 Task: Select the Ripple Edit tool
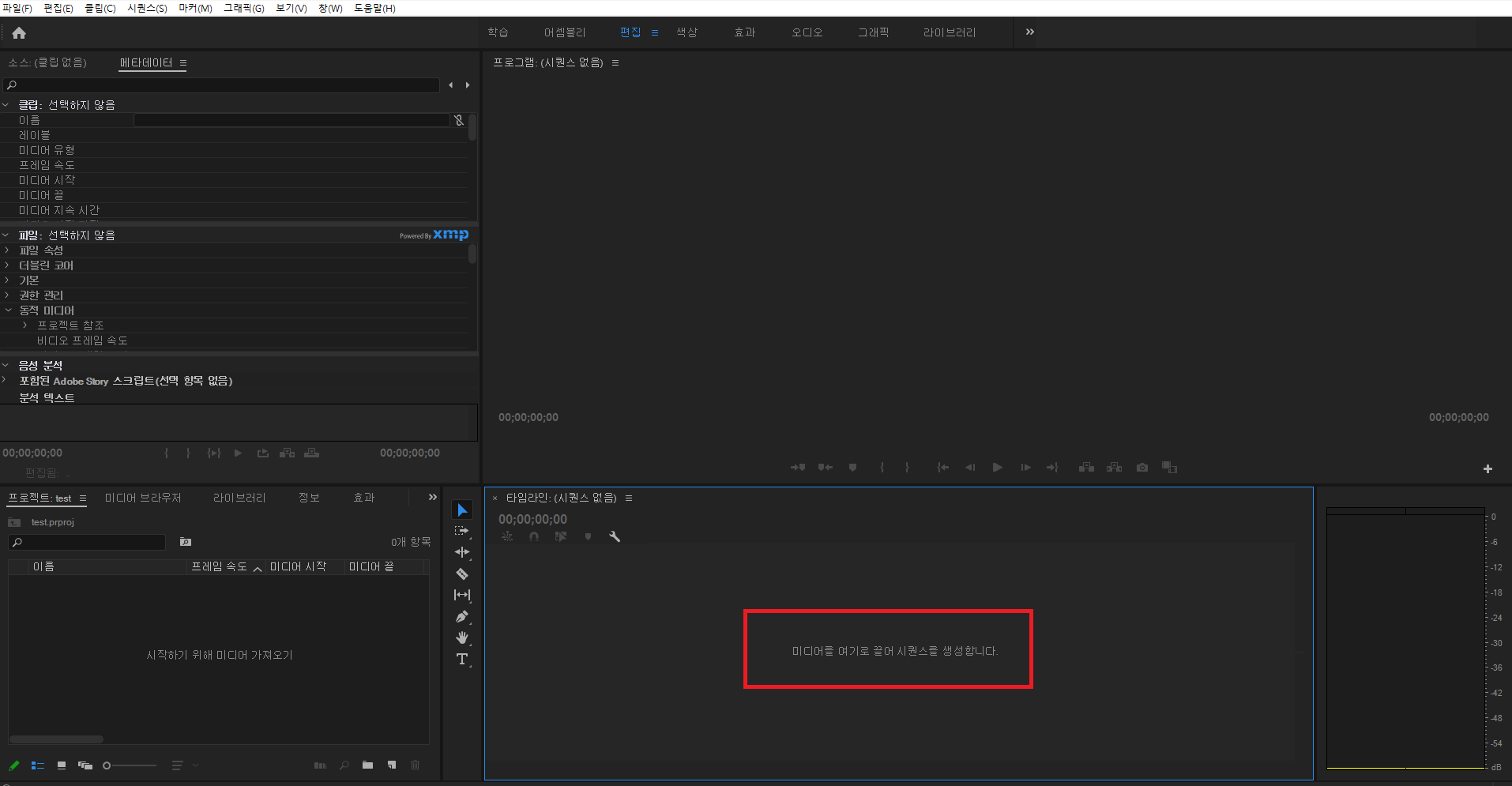[x=462, y=553]
